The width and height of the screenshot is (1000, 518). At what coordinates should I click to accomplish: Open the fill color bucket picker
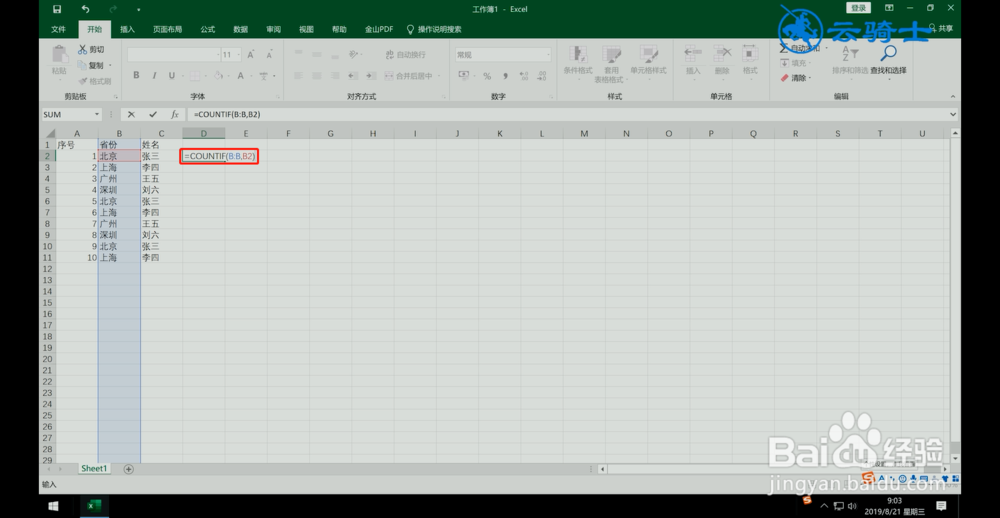(x=219, y=75)
